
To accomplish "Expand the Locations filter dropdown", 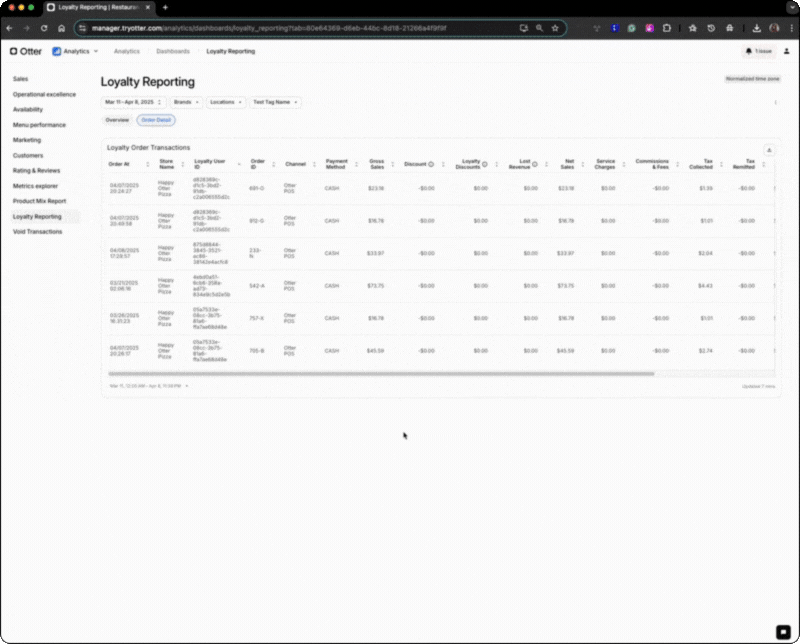I will point(225,102).
